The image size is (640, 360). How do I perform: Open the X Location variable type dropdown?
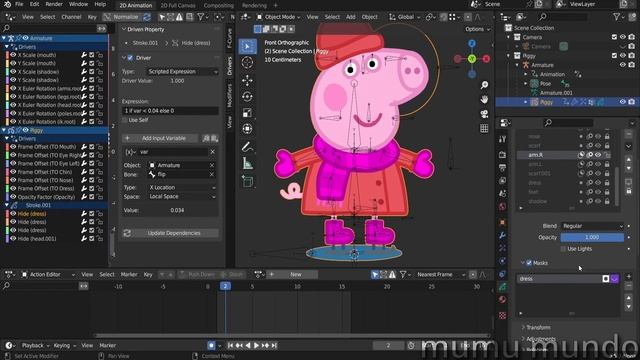coord(182,187)
